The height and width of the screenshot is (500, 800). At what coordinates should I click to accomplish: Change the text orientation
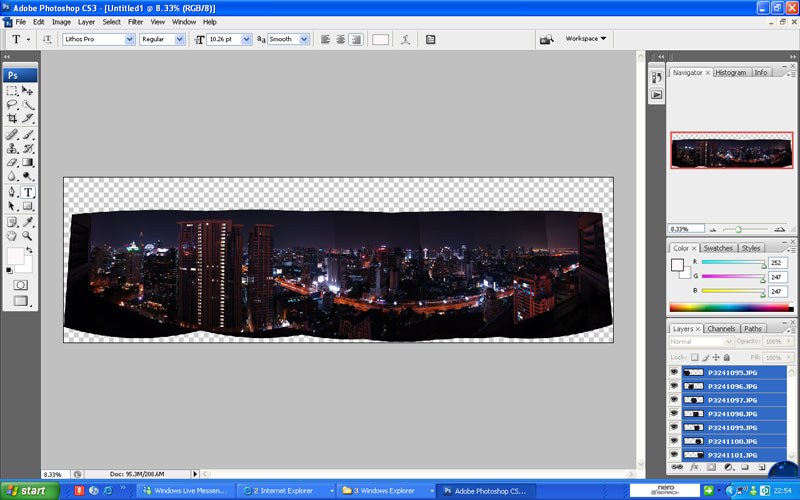pos(47,39)
